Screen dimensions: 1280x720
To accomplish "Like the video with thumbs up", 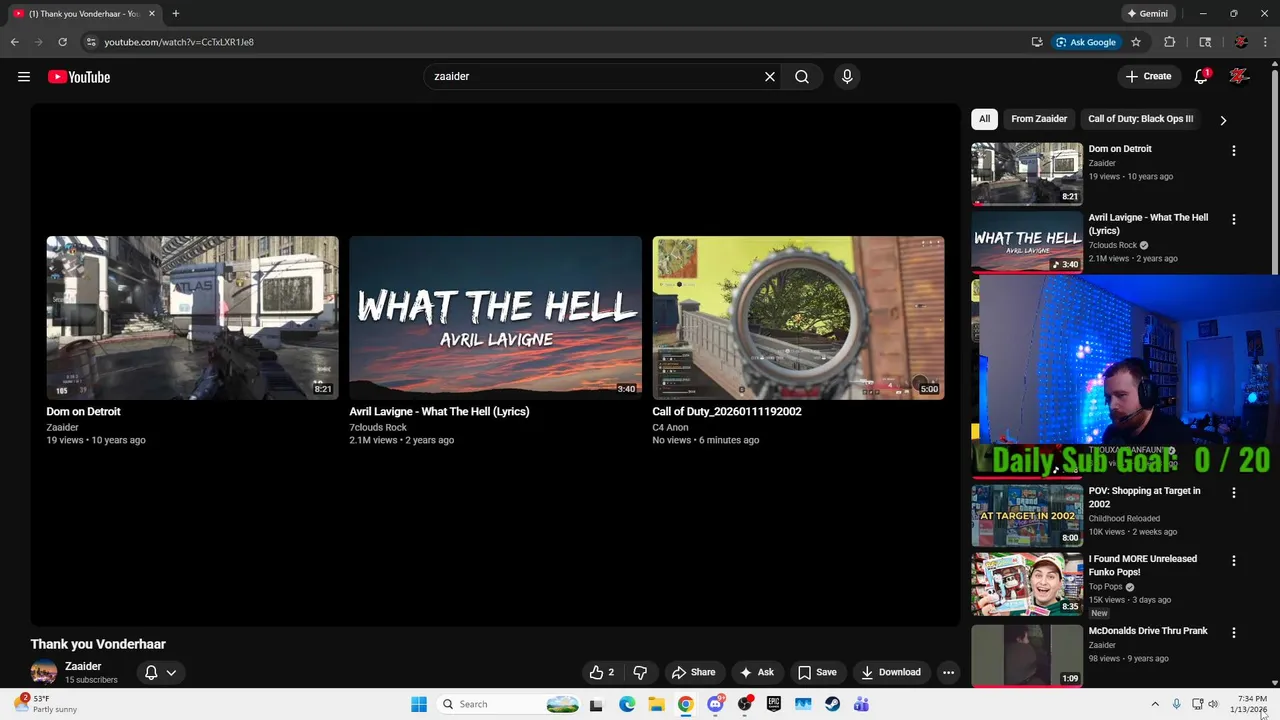I will pyautogui.click(x=601, y=672).
